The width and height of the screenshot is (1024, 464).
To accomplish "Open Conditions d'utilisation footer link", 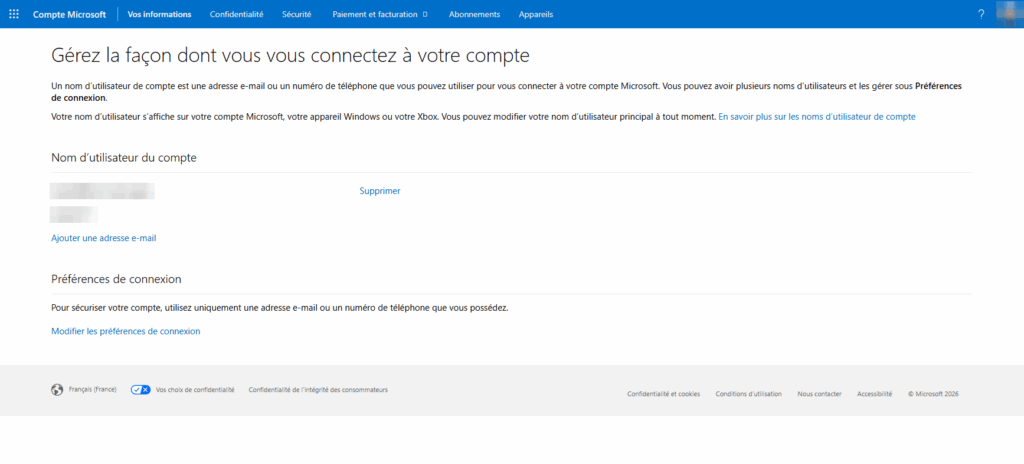I will [748, 394].
